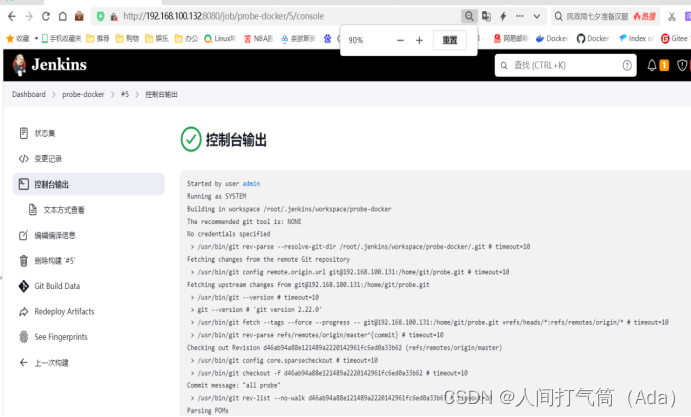Screen dimensions: 691x417
Task: Expand the address bar dropdown chevron
Action: (537, 17)
